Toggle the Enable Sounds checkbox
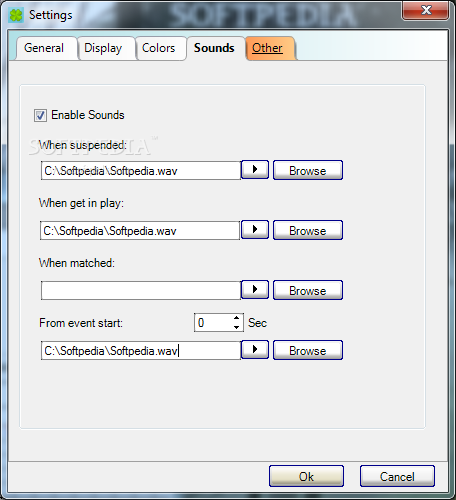The width and height of the screenshot is (456, 500). click(x=40, y=116)
